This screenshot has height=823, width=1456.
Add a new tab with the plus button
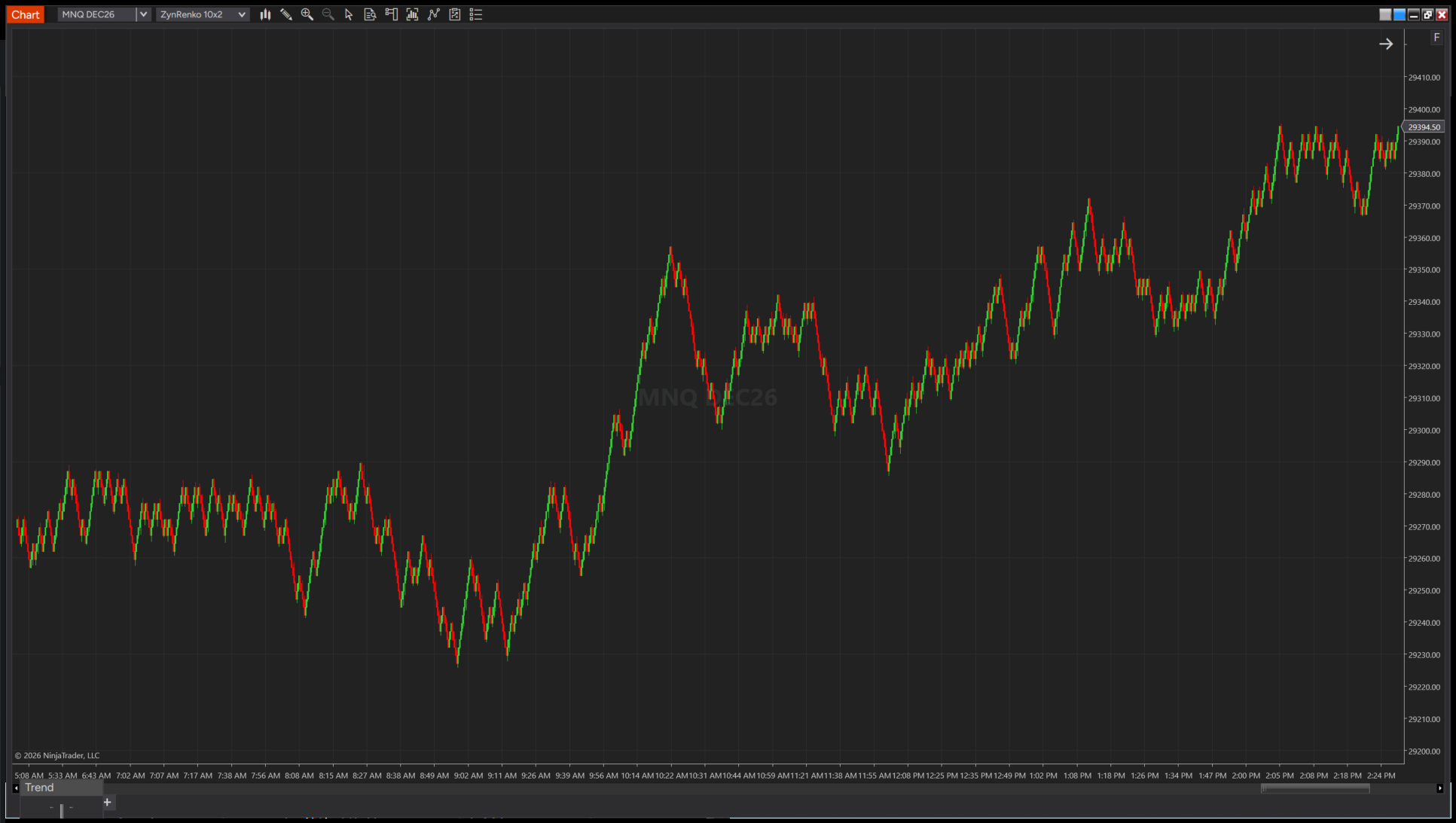pos(107,802)
